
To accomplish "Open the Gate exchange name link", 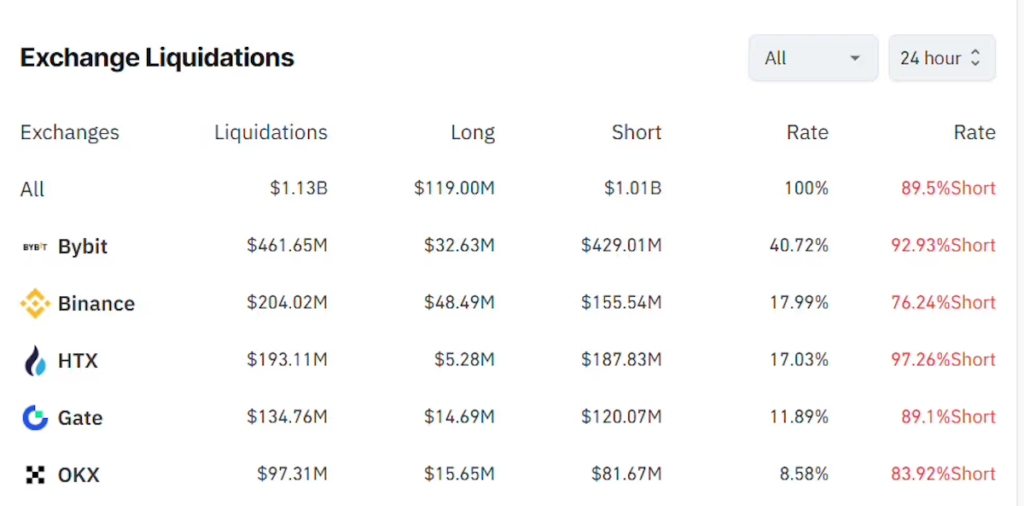I will (80, 418).
